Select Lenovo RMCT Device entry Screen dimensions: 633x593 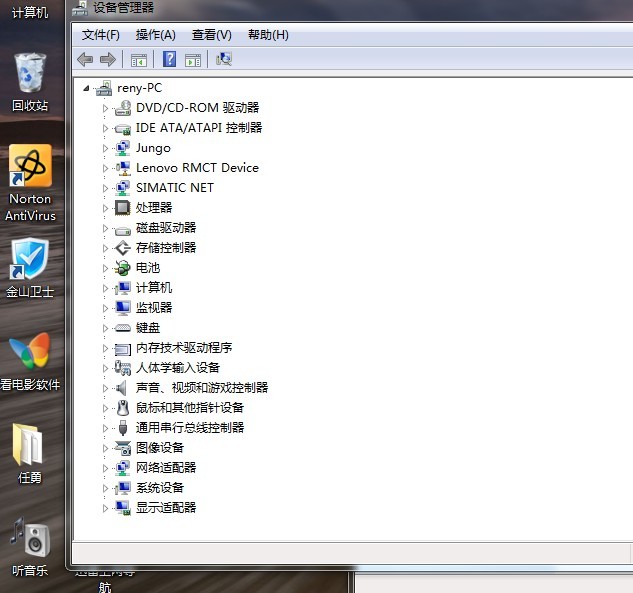click(x=197, y=168)
